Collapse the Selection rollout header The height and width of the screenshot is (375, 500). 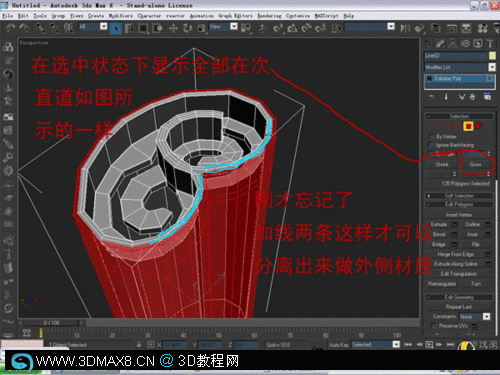[x=459, y=116]
